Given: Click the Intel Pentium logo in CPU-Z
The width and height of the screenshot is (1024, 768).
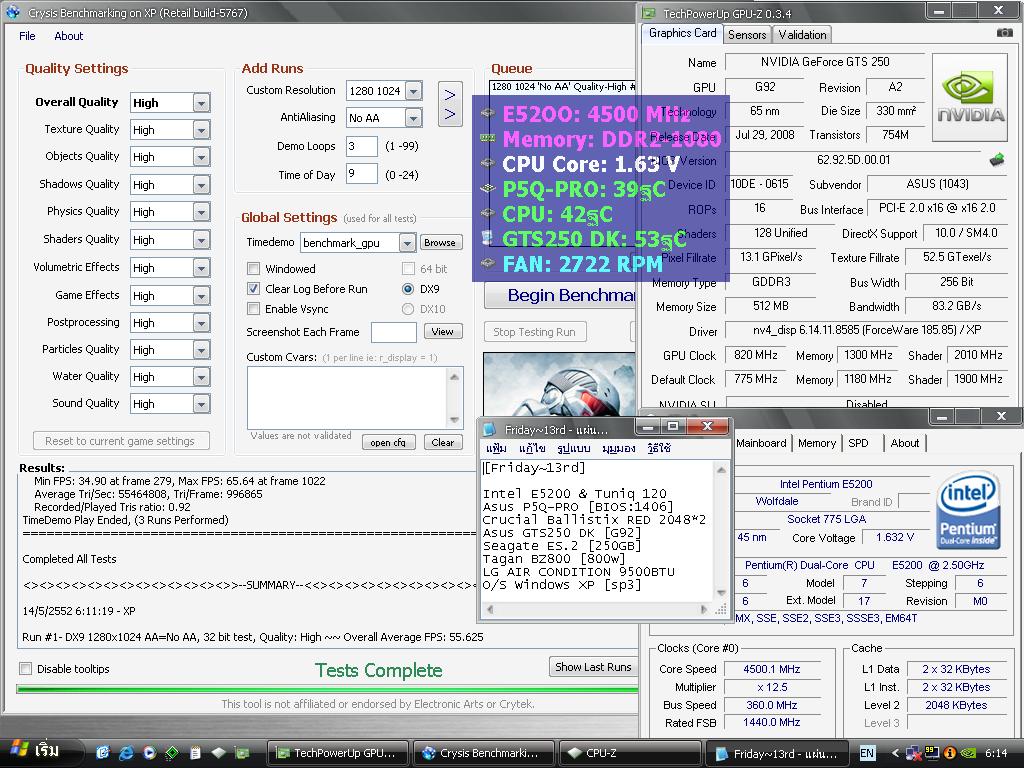Looking at the screenshot, I should 968,513.
